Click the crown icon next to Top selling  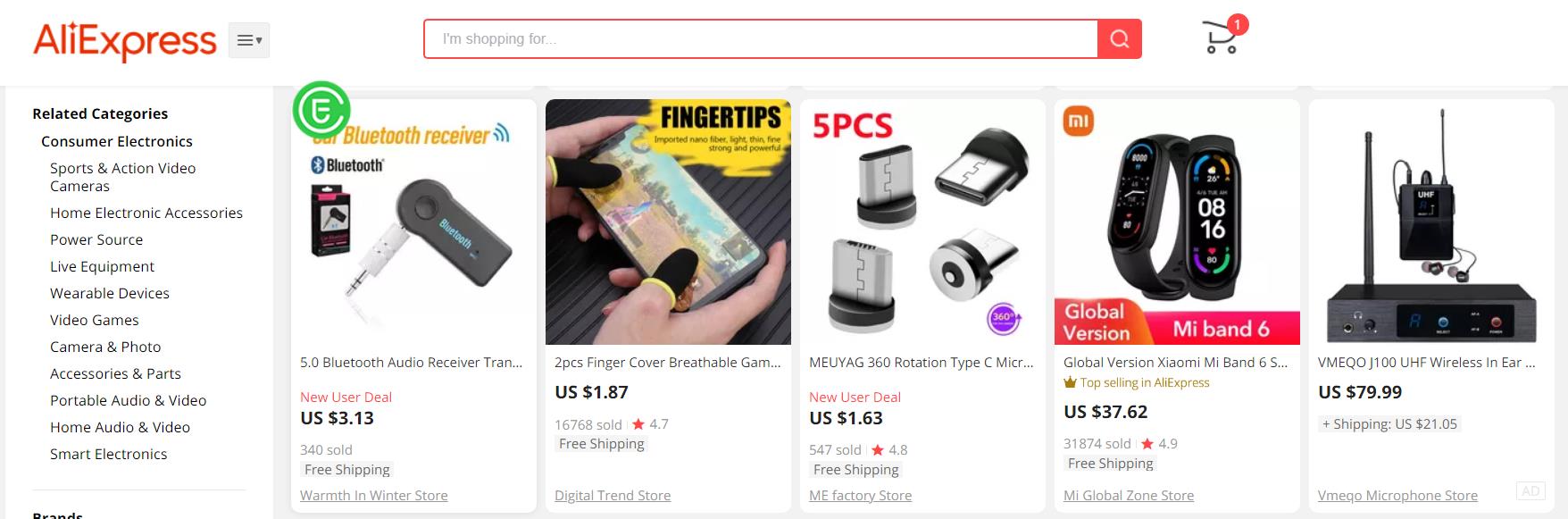(x=1070, y=382)
